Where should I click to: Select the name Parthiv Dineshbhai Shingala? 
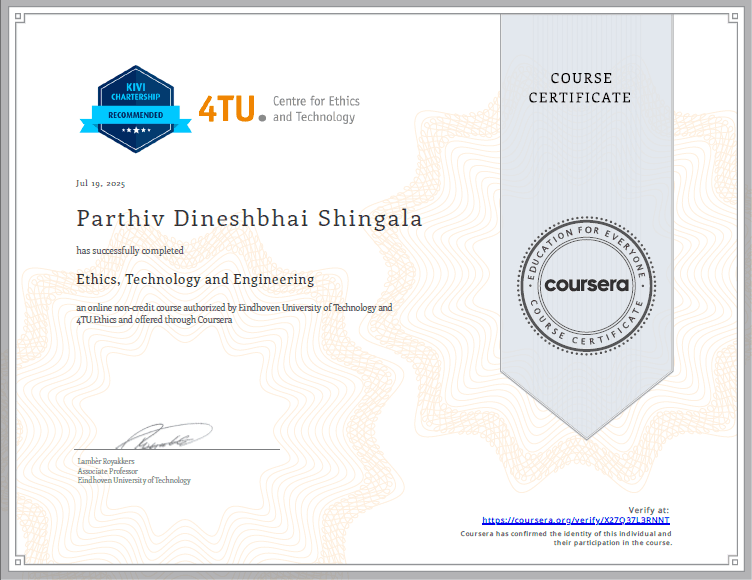tap(249, 219)
